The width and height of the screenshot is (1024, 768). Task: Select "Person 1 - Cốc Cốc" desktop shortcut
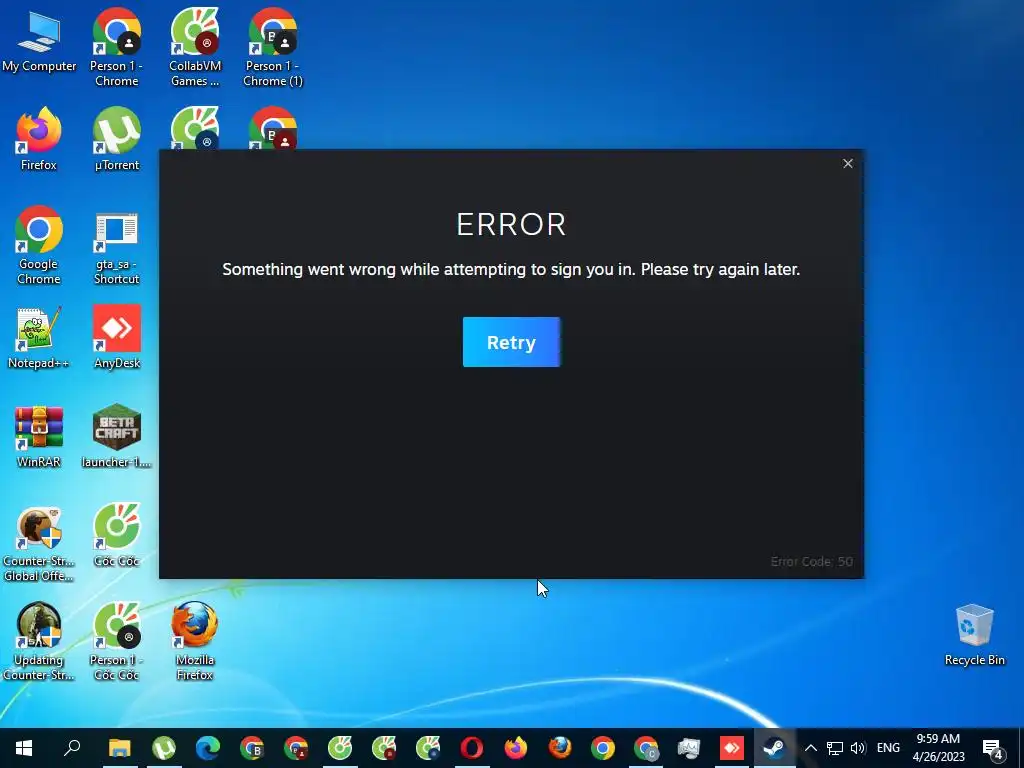(x=116, y=641)
